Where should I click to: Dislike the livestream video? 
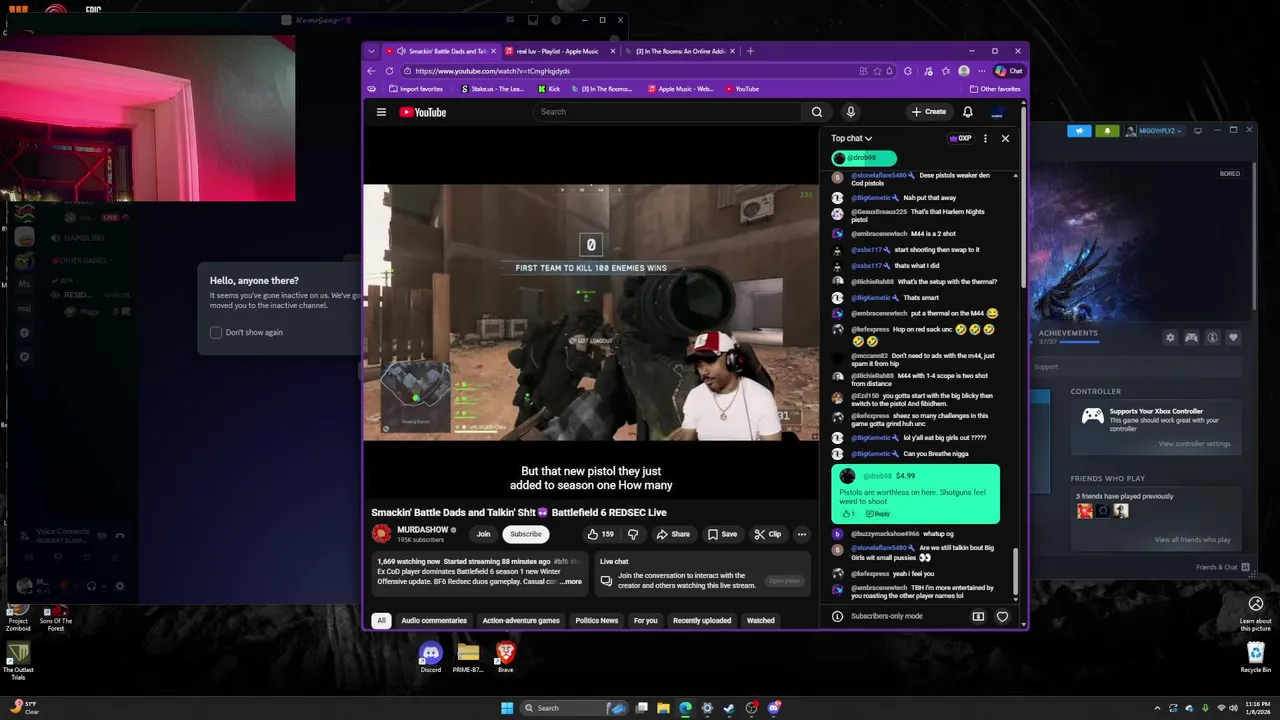tap(632, 534)
